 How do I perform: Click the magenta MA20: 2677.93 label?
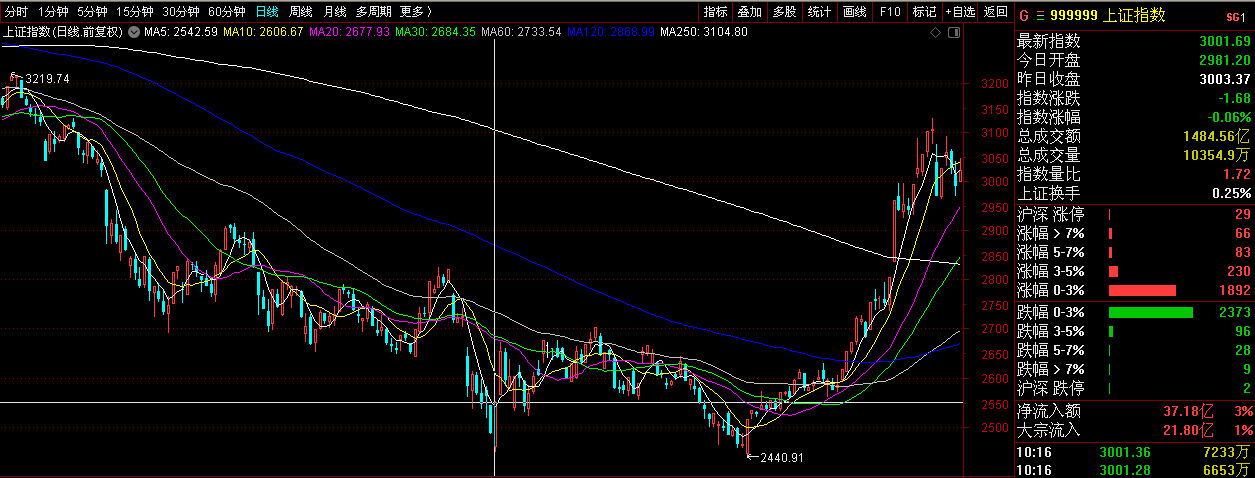(348, 32)
